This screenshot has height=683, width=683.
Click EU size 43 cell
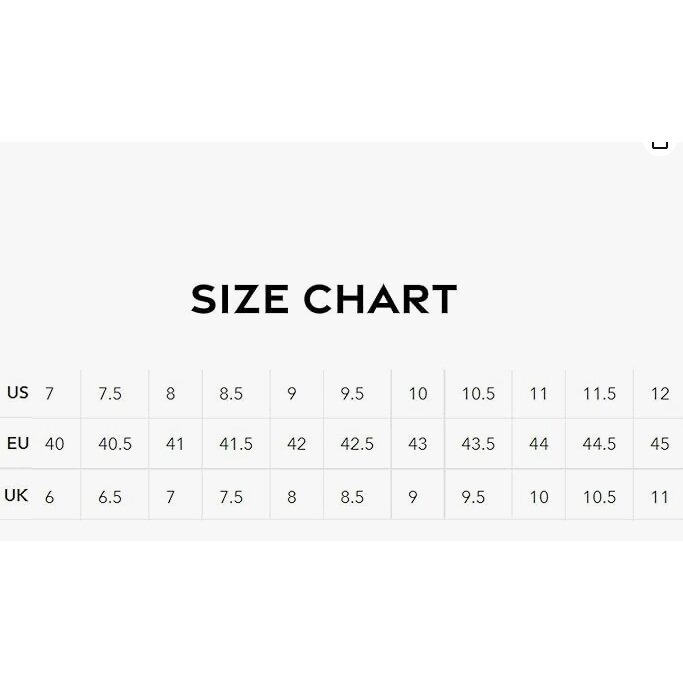click(x=418, y=443)
